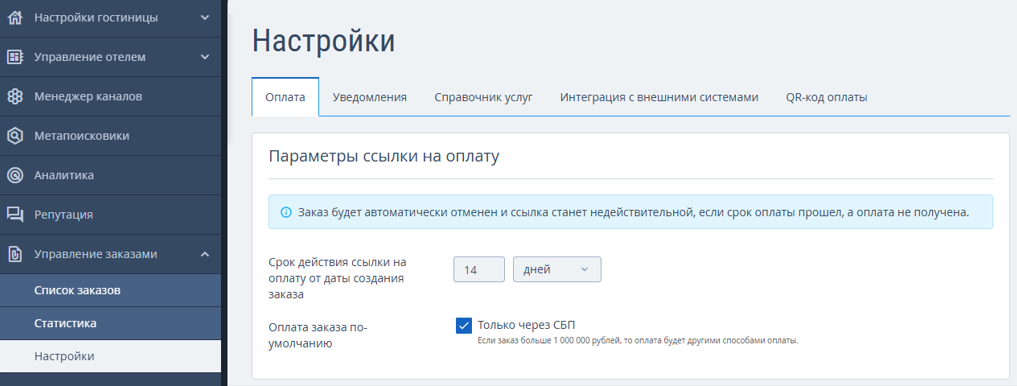Switch to the Справочник услуг tab
The image size is (1017, 386).
pos(483,97)
